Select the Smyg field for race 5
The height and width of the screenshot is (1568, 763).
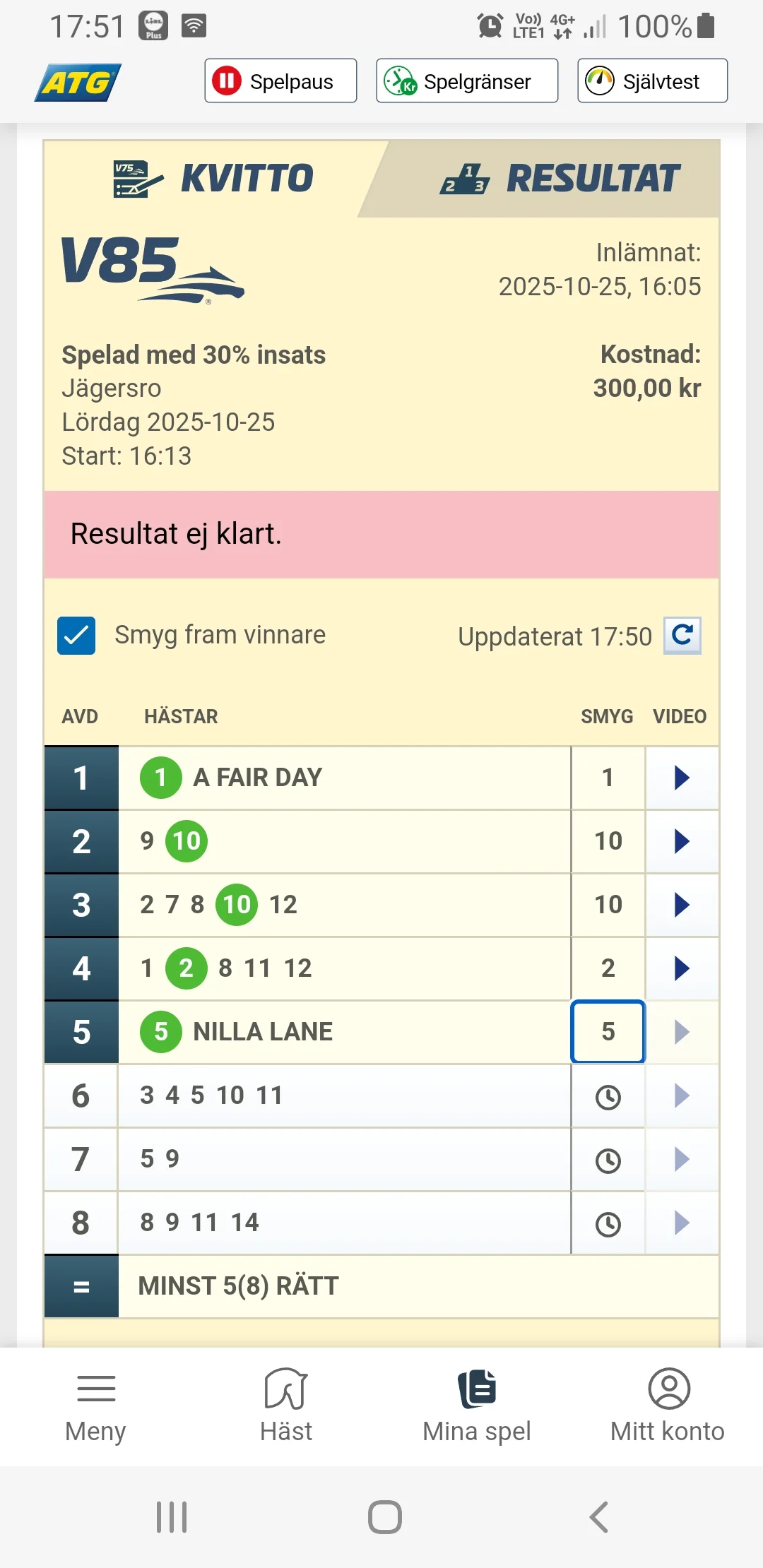pyautogui.click(x=608, y=1031)
